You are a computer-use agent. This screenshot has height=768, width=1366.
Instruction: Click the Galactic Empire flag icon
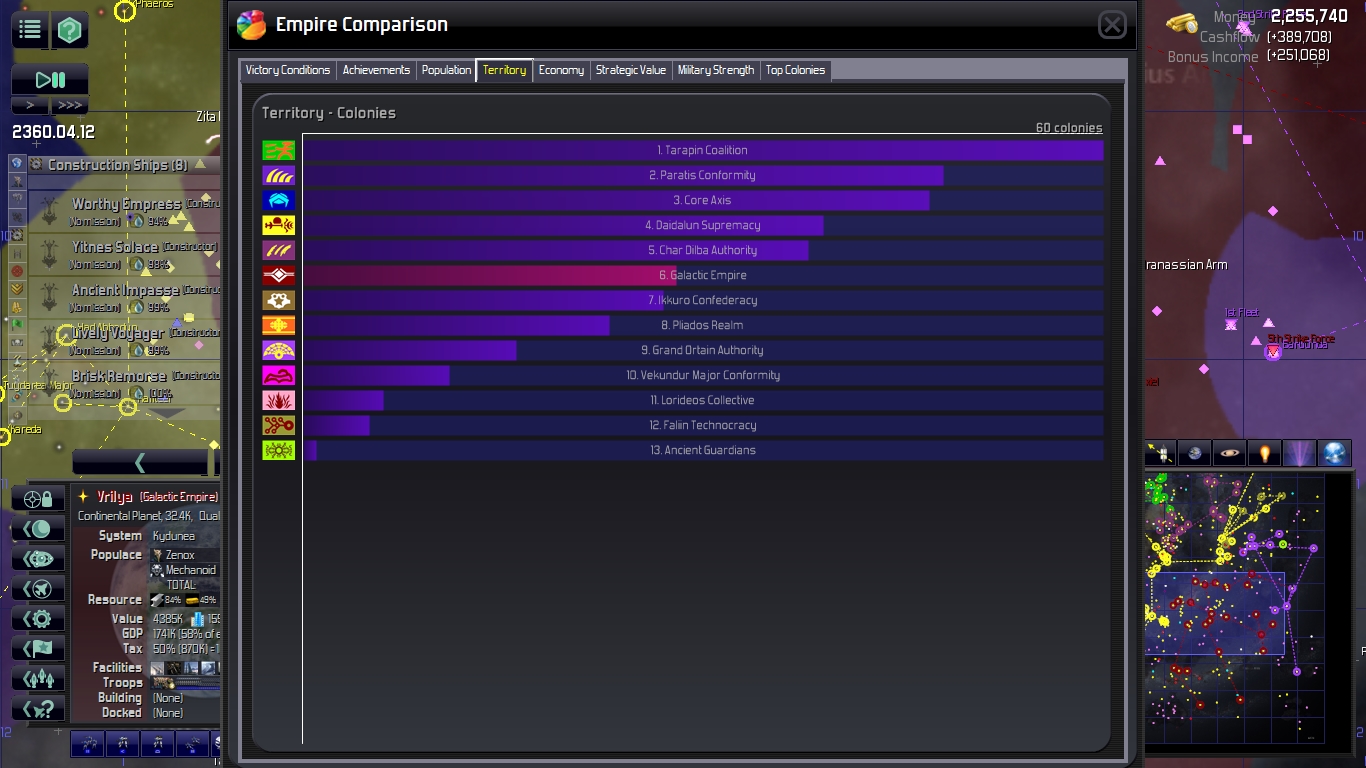point(279,275)
